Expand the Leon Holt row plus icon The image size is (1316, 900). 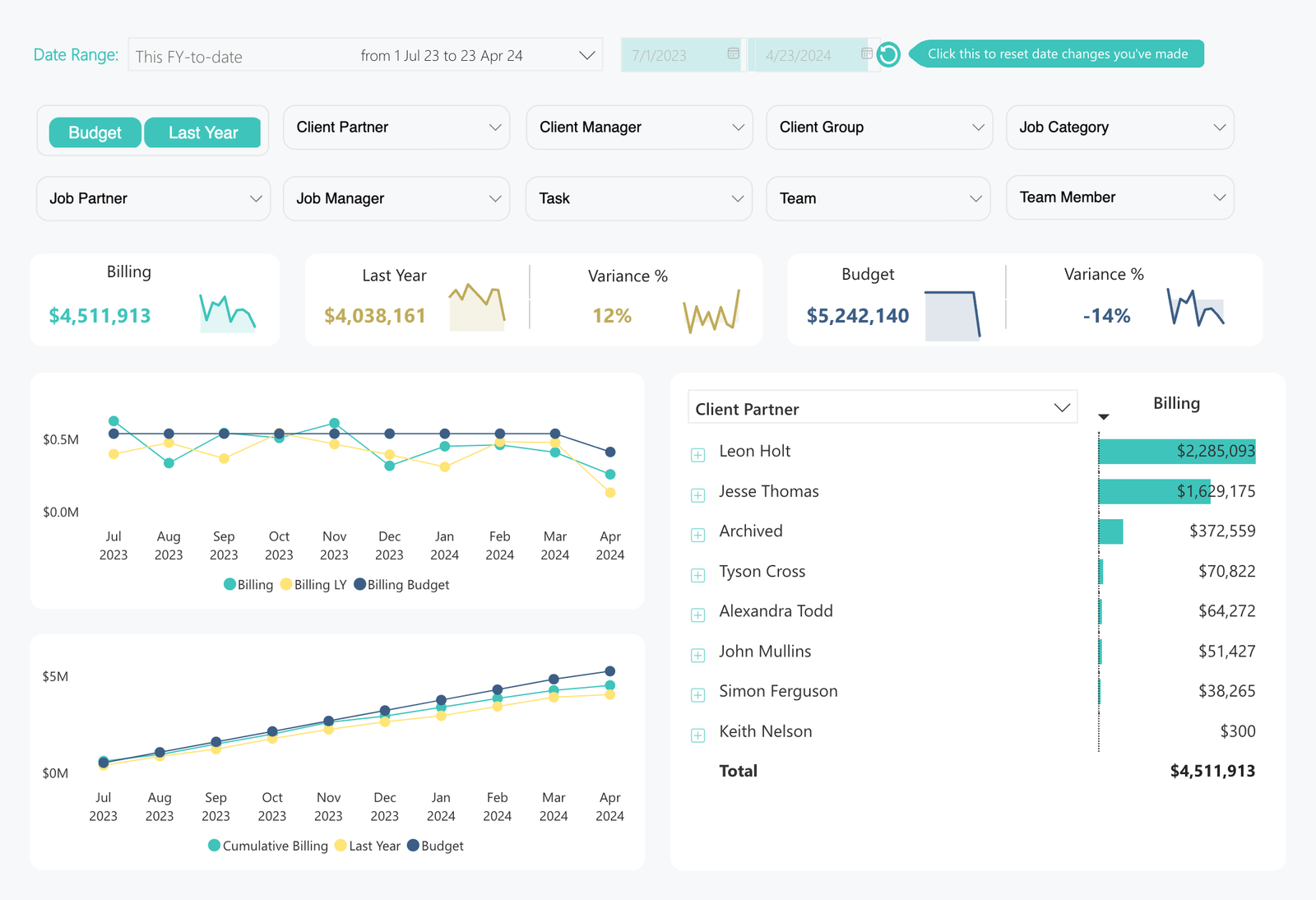(x=698, y=455)
